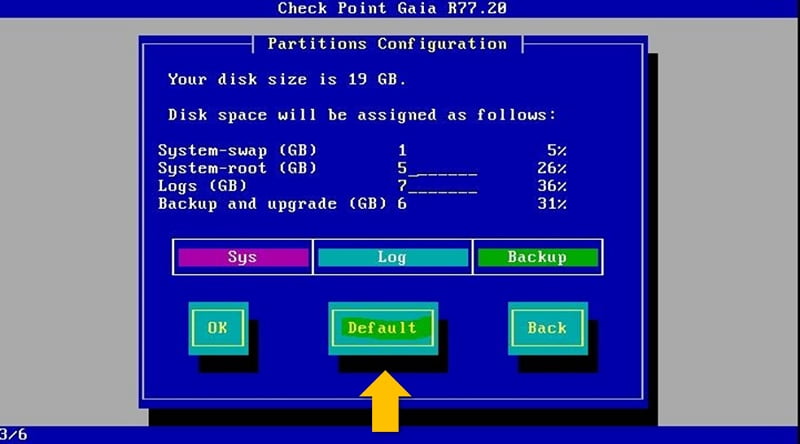Click the Partitions Configuration dialog title

387,44
